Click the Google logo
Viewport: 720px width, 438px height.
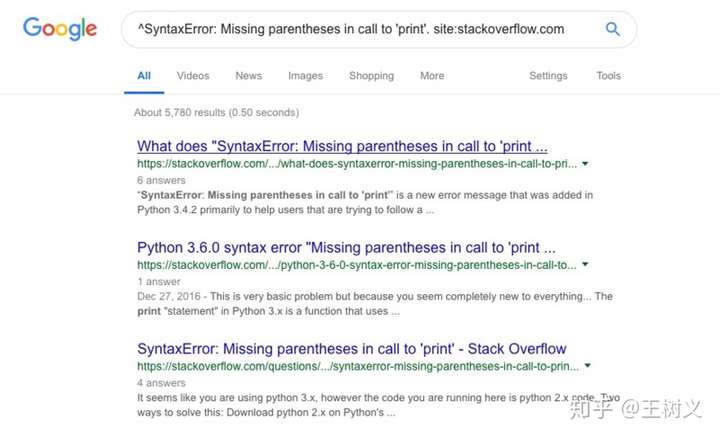(x=60, y=28)
